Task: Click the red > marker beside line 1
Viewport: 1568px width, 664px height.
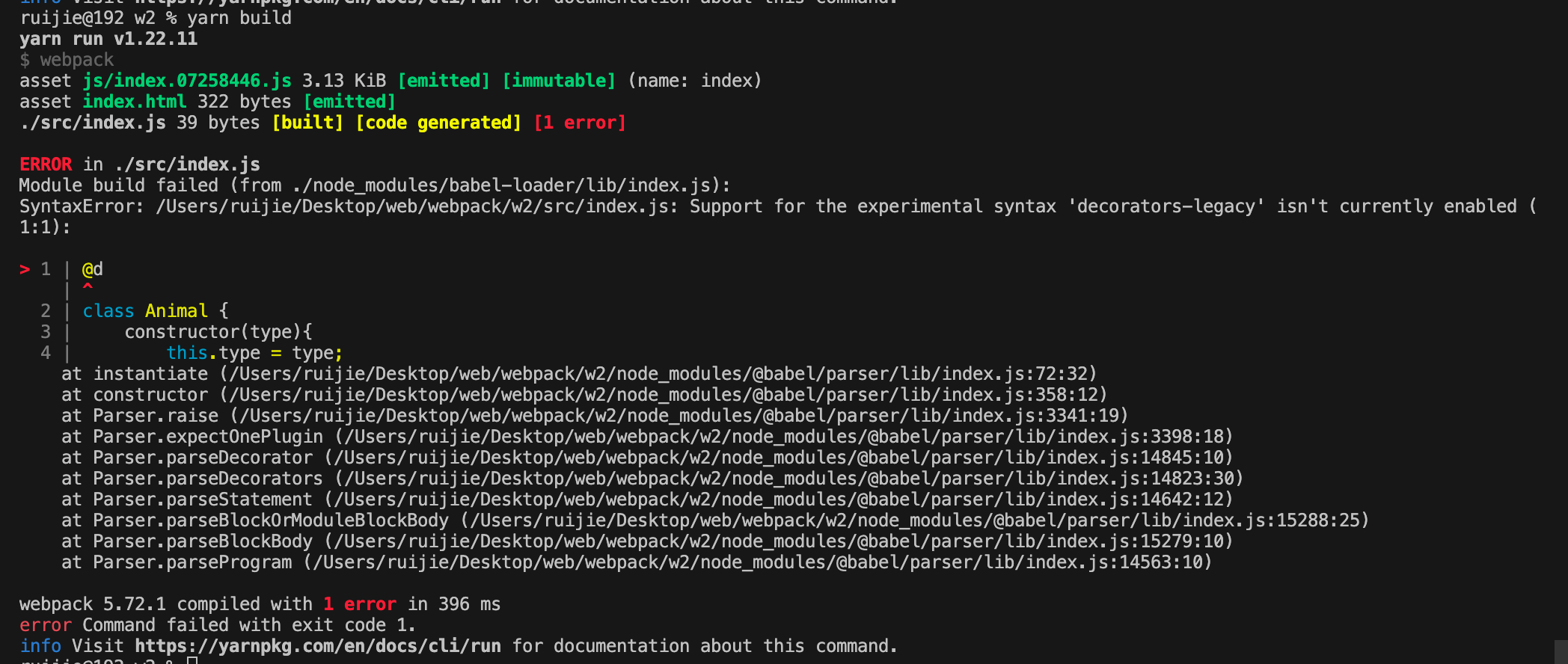Action: coord(25,269)
